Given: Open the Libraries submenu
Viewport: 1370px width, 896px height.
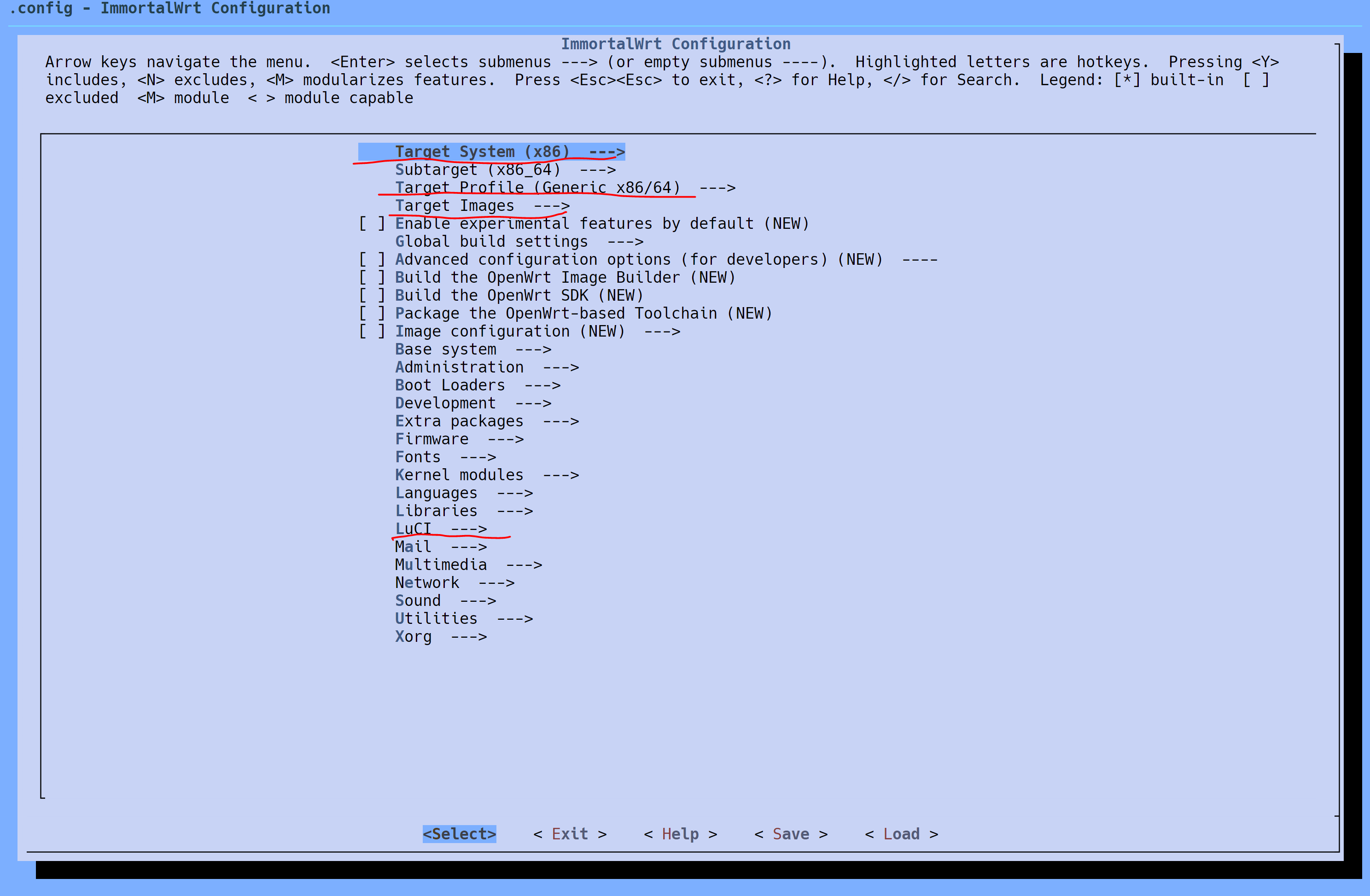Looking at the screenshot, I should [464, 511].
